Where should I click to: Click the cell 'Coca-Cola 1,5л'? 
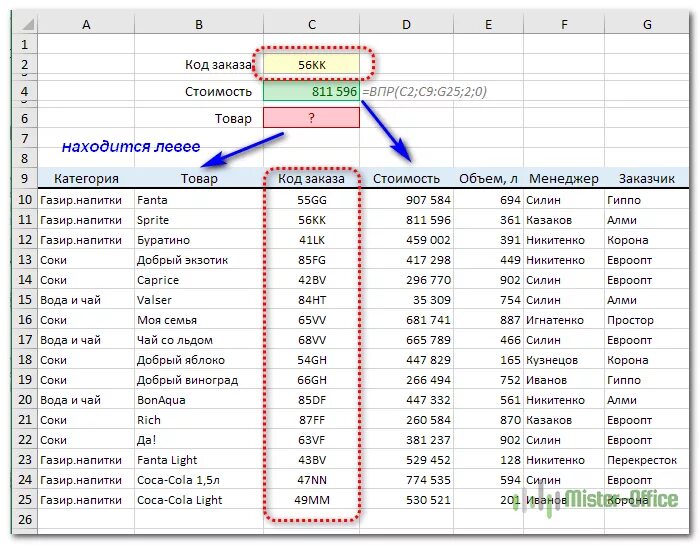tap(199, 480)
